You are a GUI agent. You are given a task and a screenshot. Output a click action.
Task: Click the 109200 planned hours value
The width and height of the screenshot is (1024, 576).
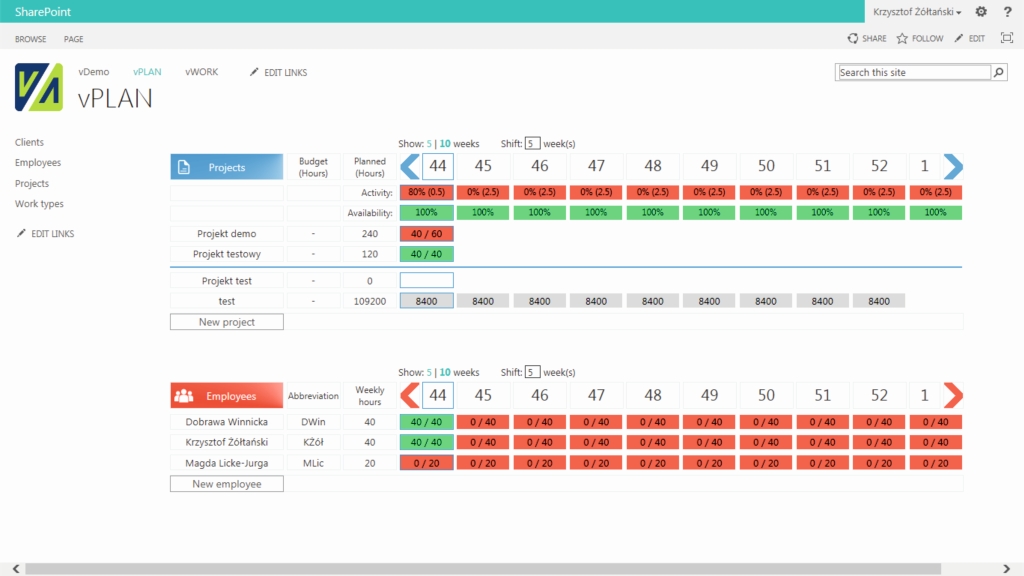click(x=370, y=301)
